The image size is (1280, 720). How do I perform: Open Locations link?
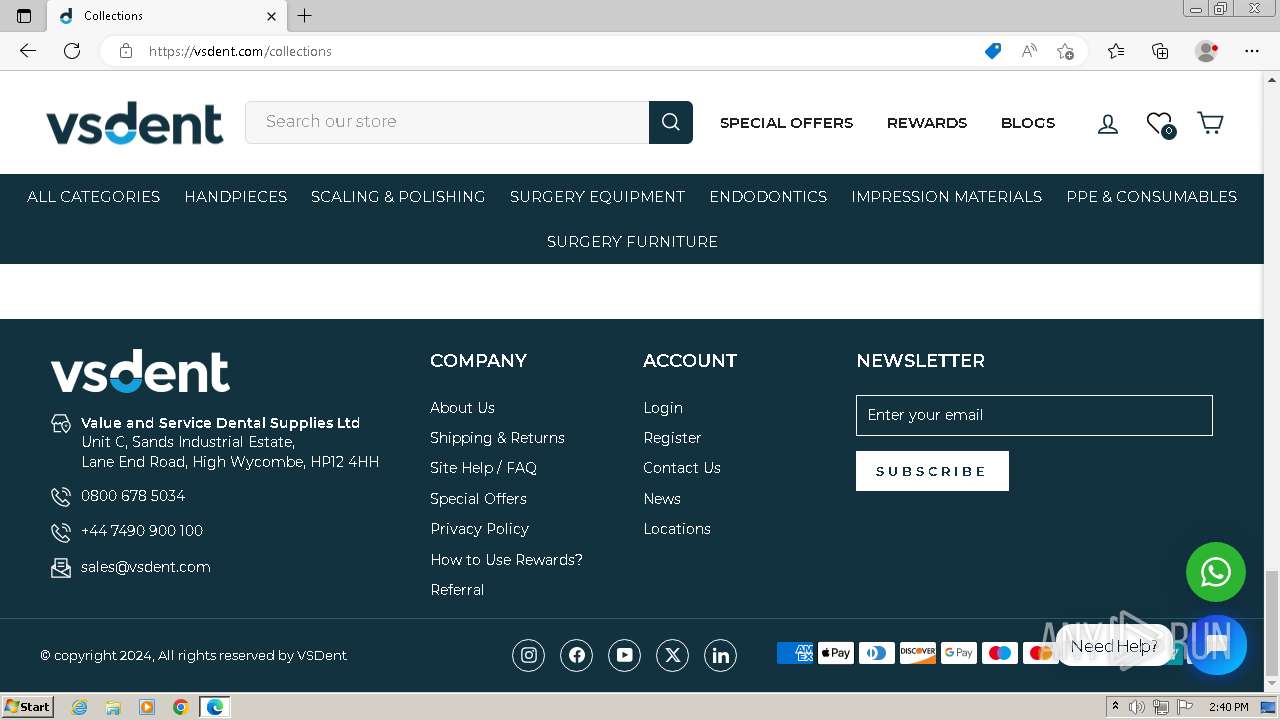(x=677, y=529)
